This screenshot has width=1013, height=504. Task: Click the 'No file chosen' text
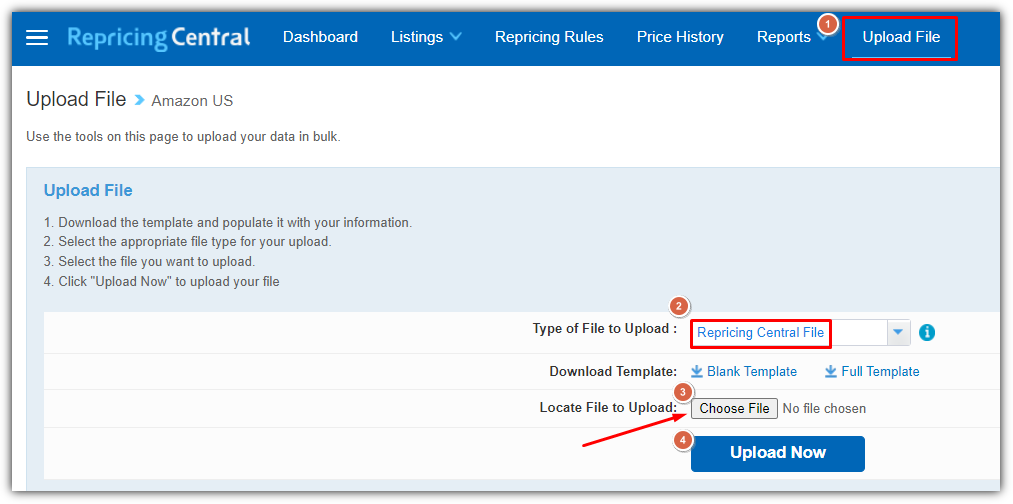point(824,408)
